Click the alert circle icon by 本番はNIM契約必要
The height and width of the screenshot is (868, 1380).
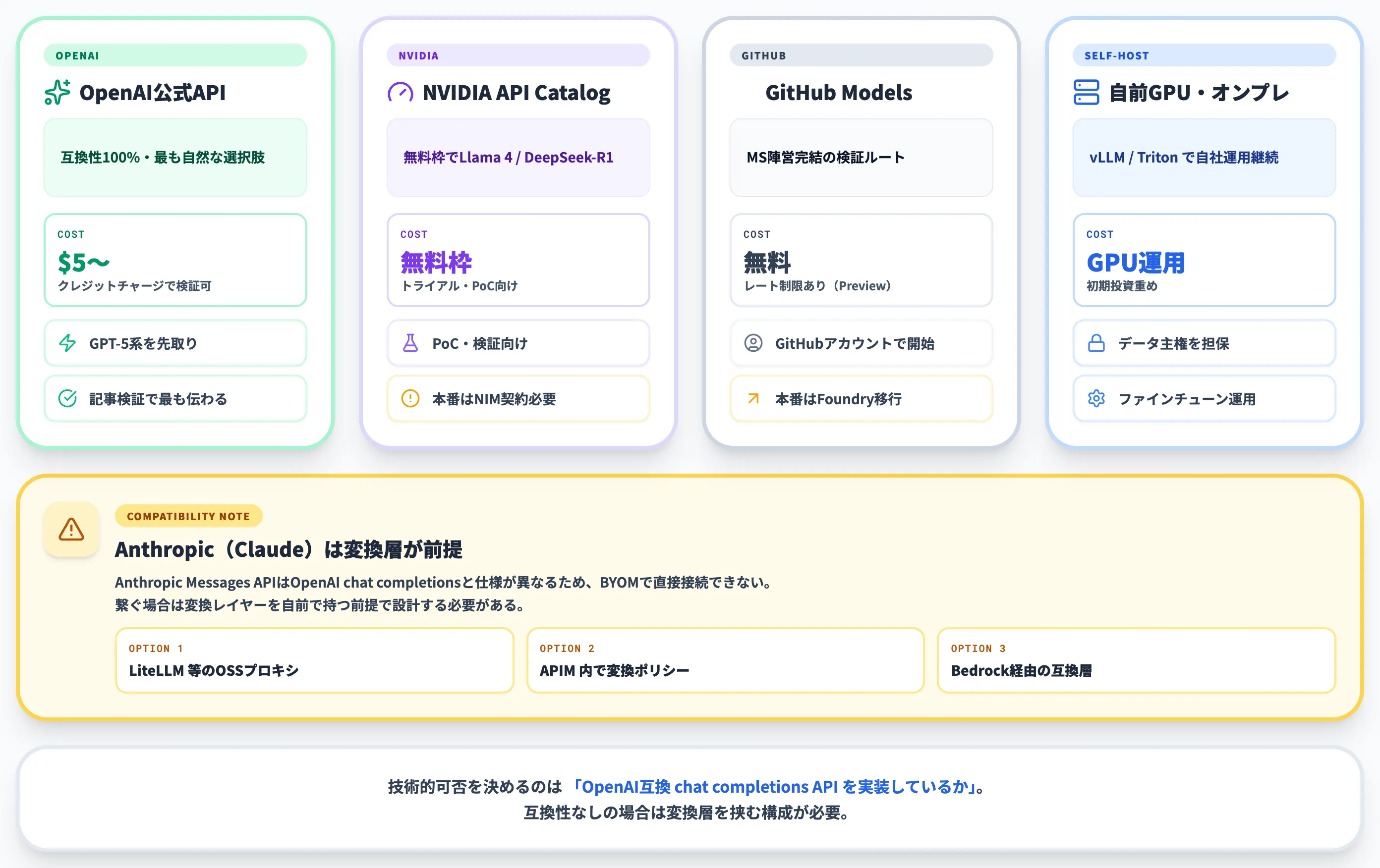click(x=410, y=398)
